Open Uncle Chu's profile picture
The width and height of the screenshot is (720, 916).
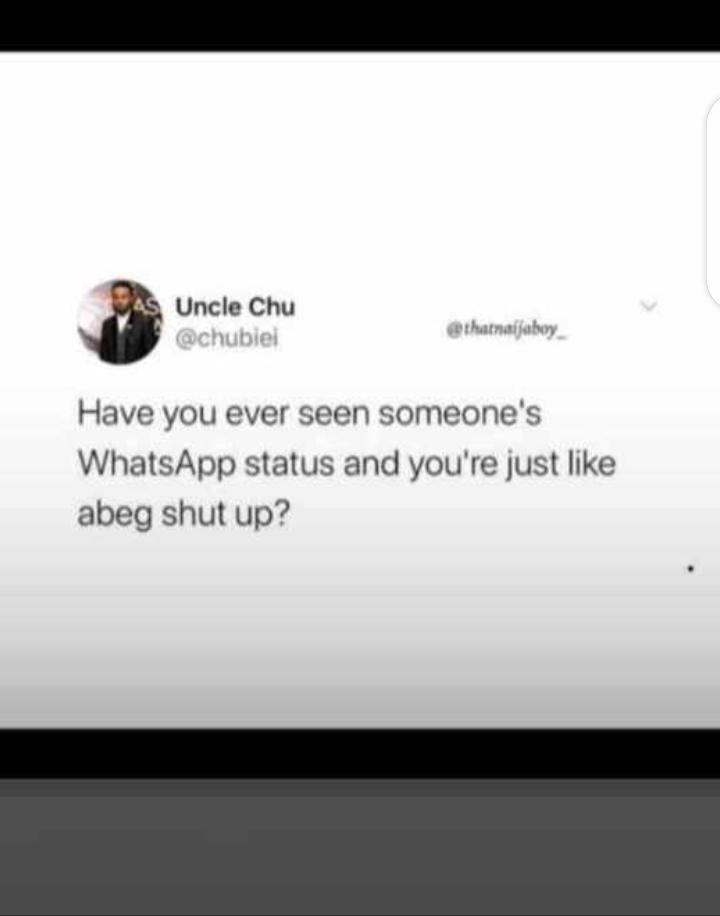coord(120,321)
